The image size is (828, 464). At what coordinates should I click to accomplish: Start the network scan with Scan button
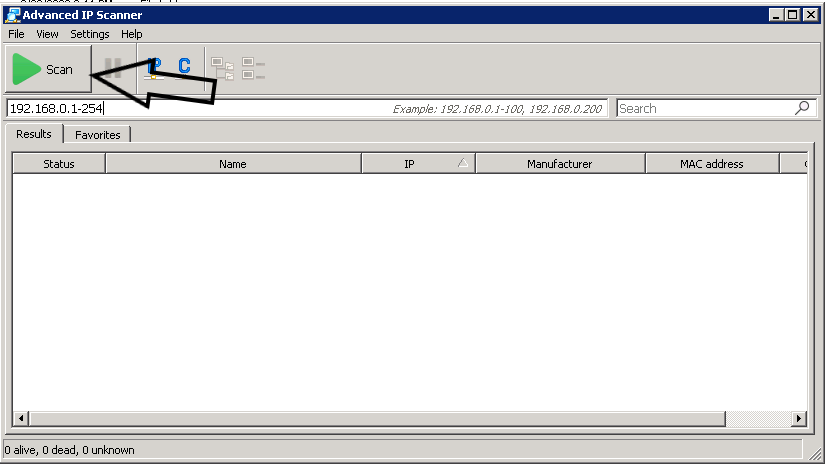48,70
